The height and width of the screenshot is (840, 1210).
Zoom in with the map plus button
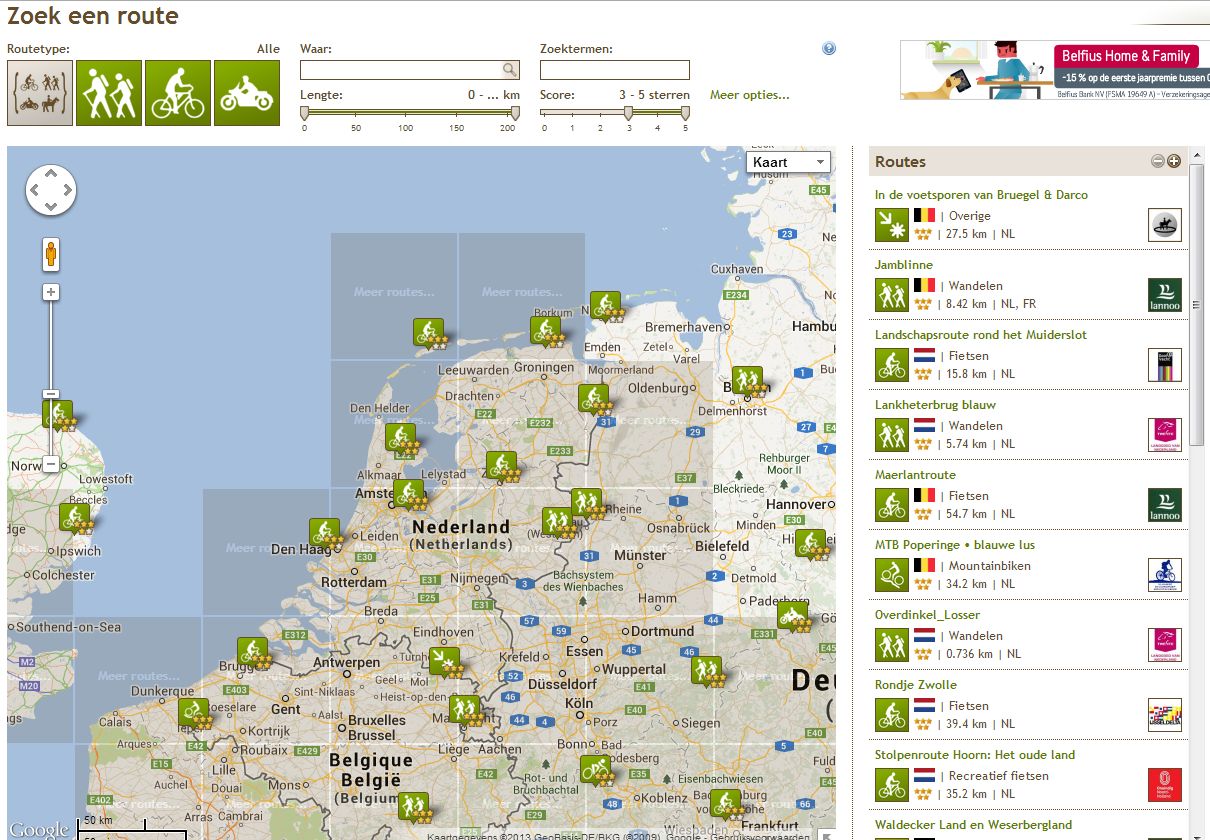[51, 292]
